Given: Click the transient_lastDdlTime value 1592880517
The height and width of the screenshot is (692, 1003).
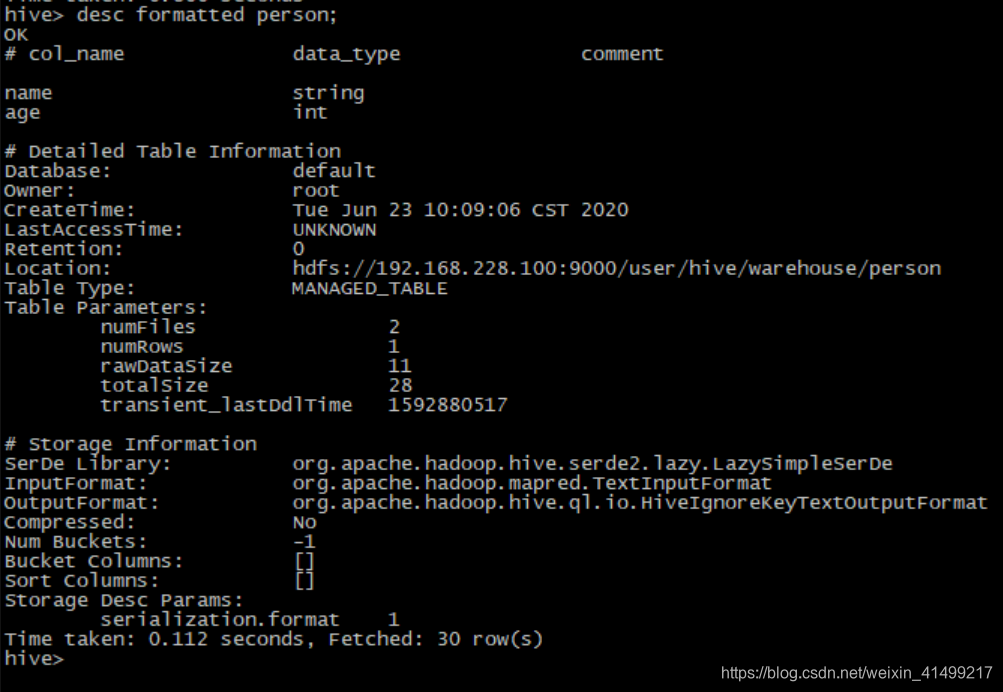Looking at the screenshot, I should pyautogui.click(x=448, y=405).
